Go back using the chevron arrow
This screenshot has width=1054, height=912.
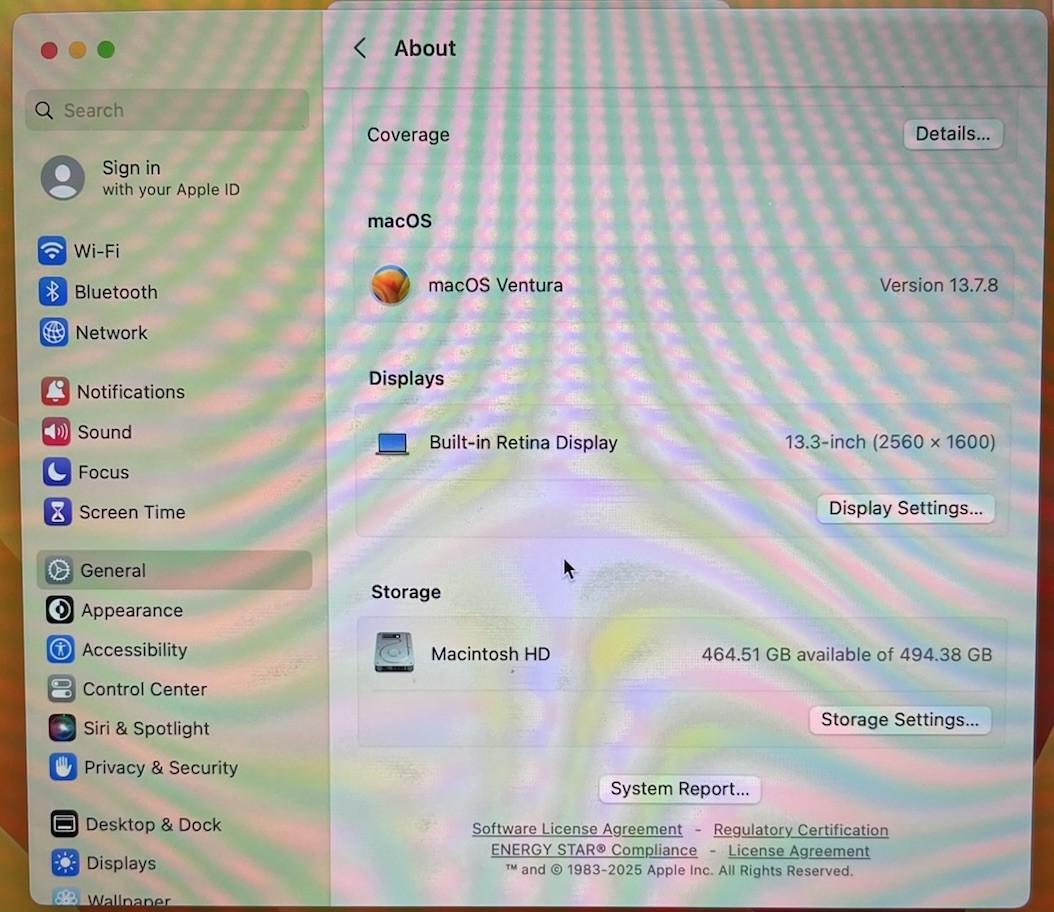click(360, 48)
